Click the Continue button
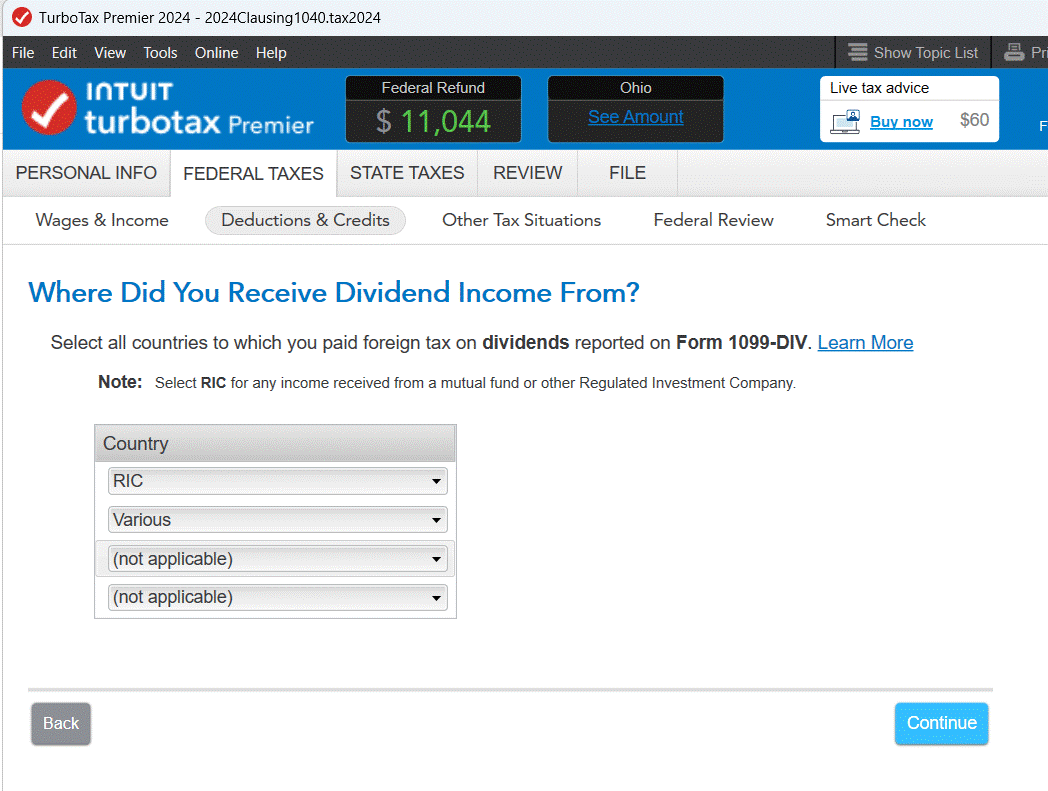1048x791 pixels. click(x=941, y=723)
